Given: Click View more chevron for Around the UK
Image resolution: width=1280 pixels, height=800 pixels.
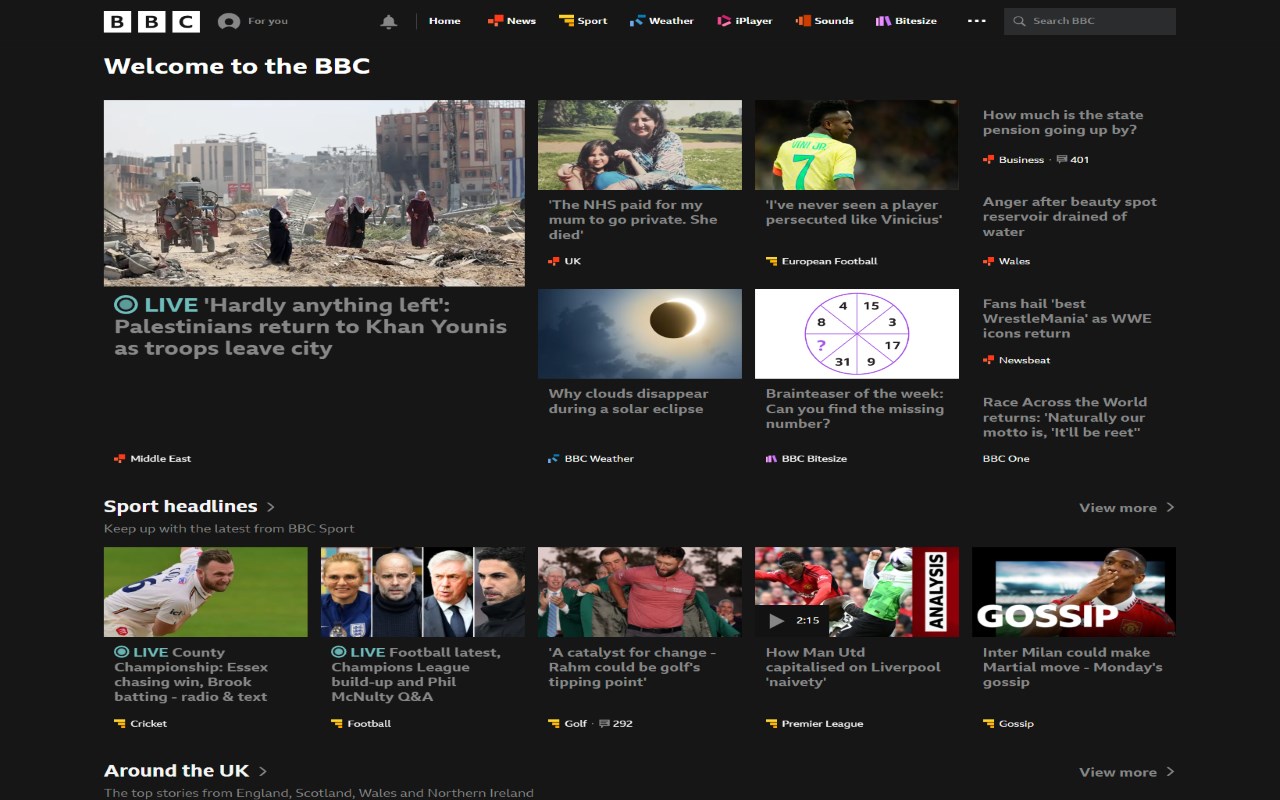Looking at the screenshot, I should click(x=1171, y=772).
